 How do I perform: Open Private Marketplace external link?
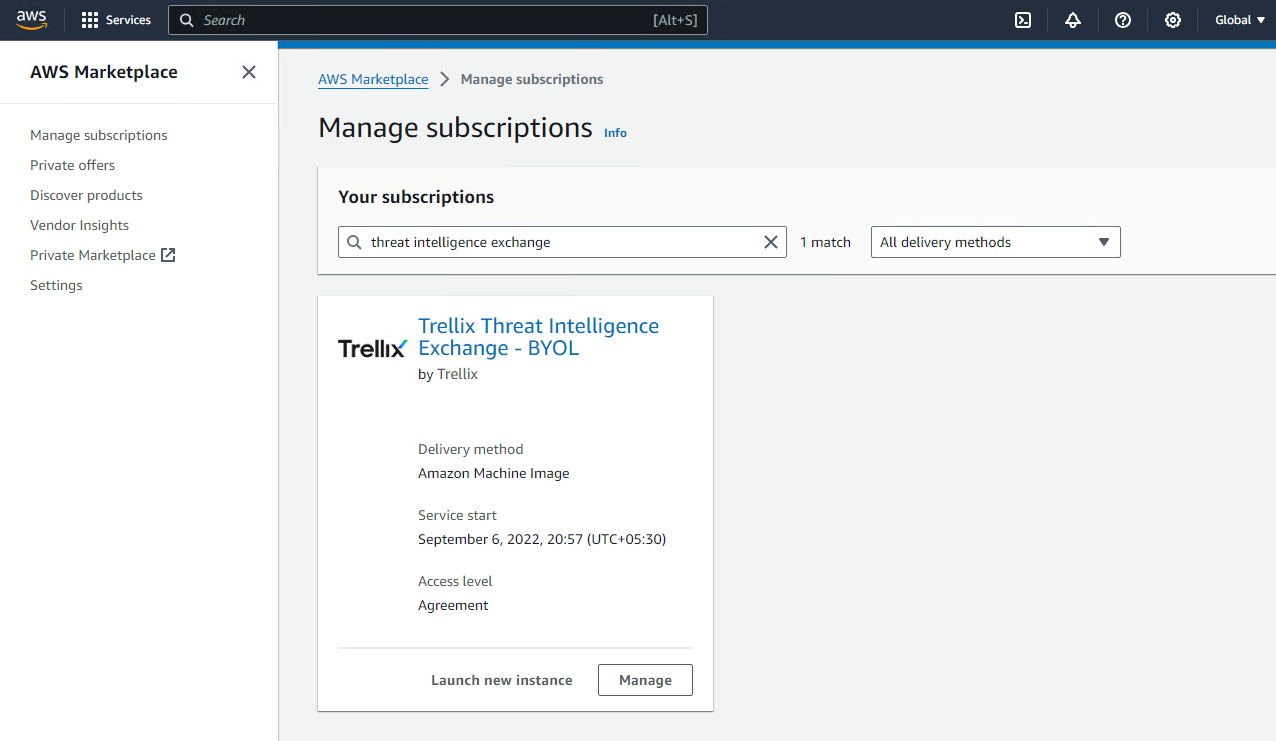[103, 255]
